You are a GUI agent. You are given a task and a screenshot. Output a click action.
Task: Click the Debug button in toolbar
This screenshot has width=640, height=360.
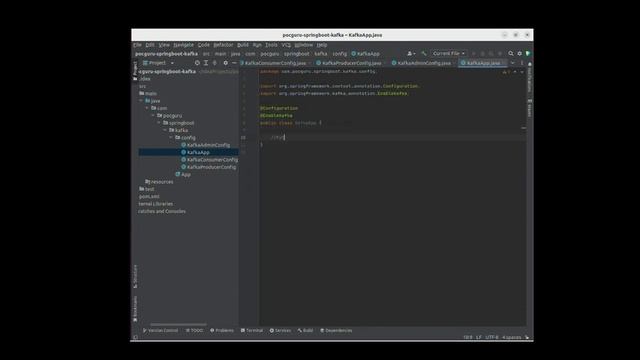point(482,53)
